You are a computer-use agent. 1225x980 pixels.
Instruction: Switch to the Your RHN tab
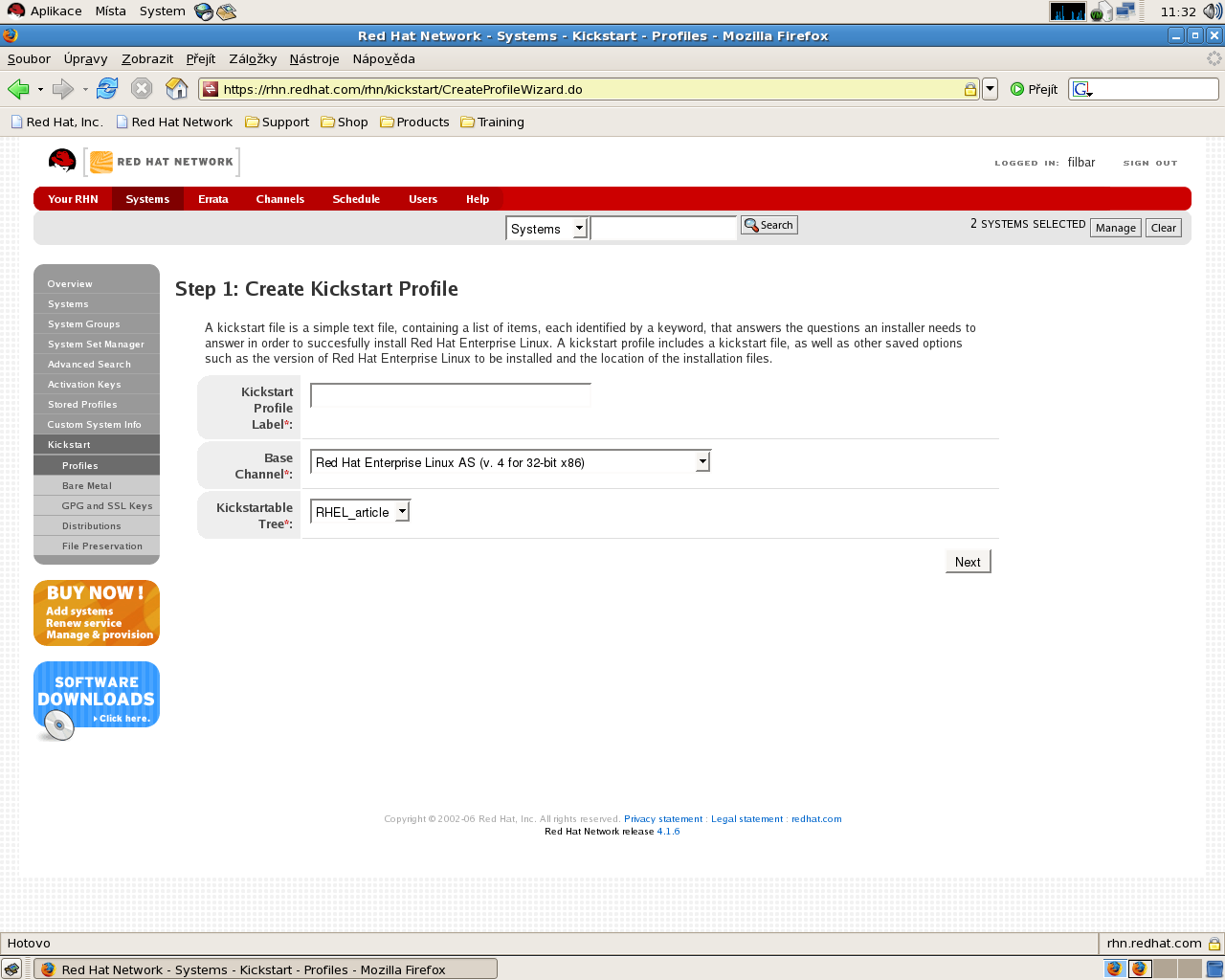(x=73, y=199)
